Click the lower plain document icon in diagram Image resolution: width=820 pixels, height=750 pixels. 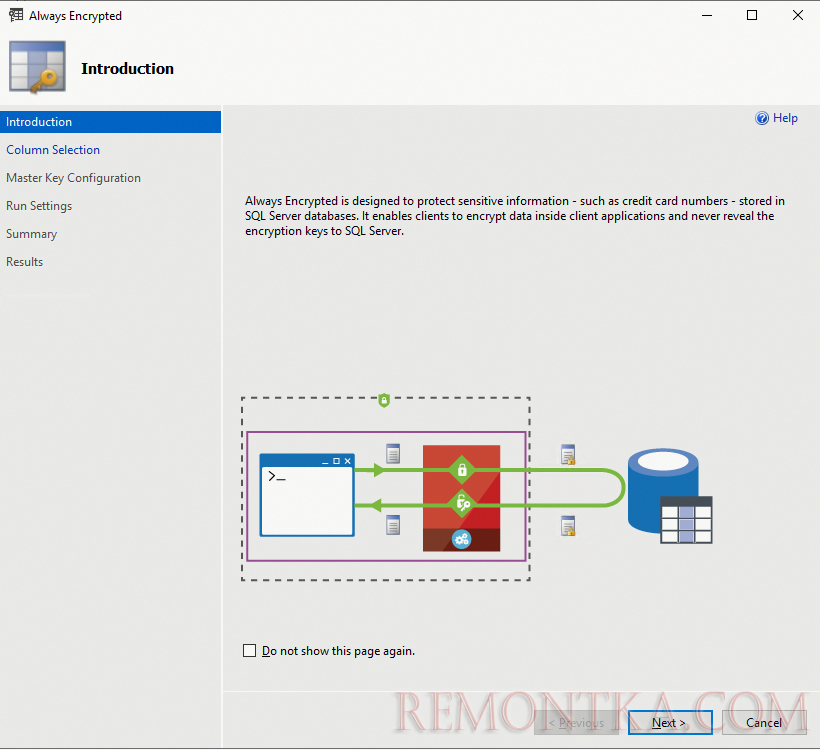coord(393,525)
